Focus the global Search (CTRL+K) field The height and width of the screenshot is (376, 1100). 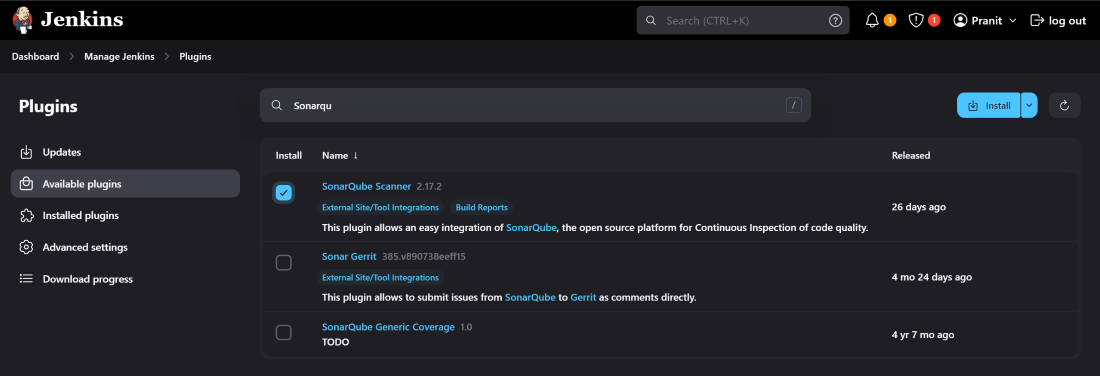[x=743, y=20]
